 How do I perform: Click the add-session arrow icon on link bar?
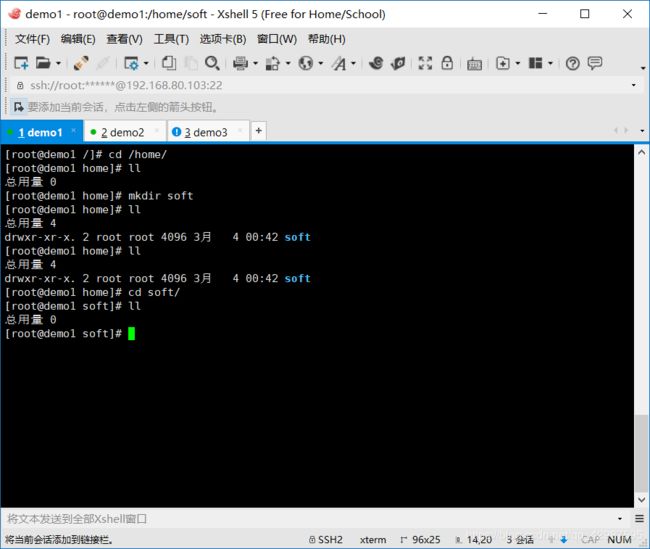pos(18,107)
